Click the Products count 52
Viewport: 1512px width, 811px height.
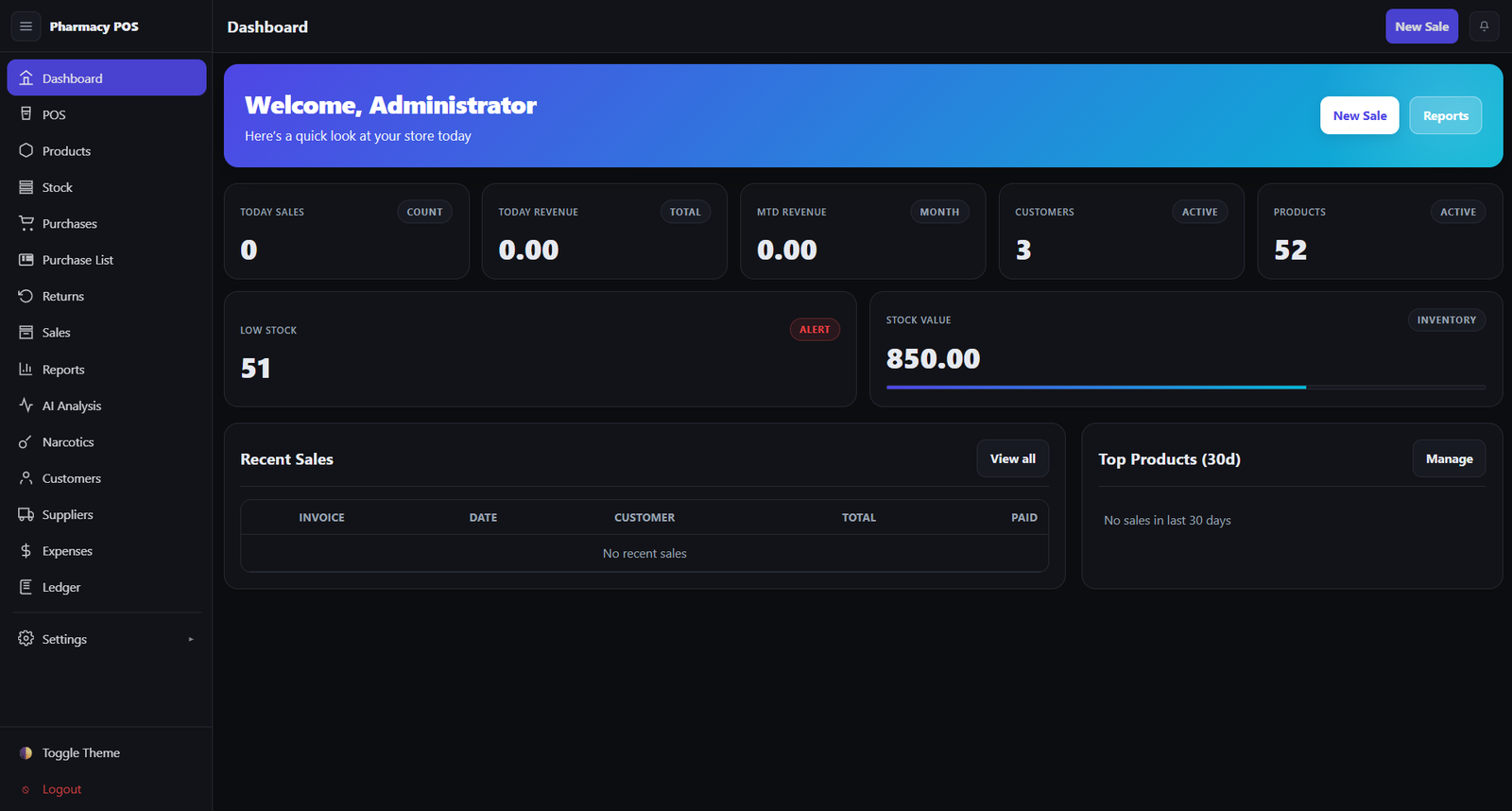click(1291, 250)
